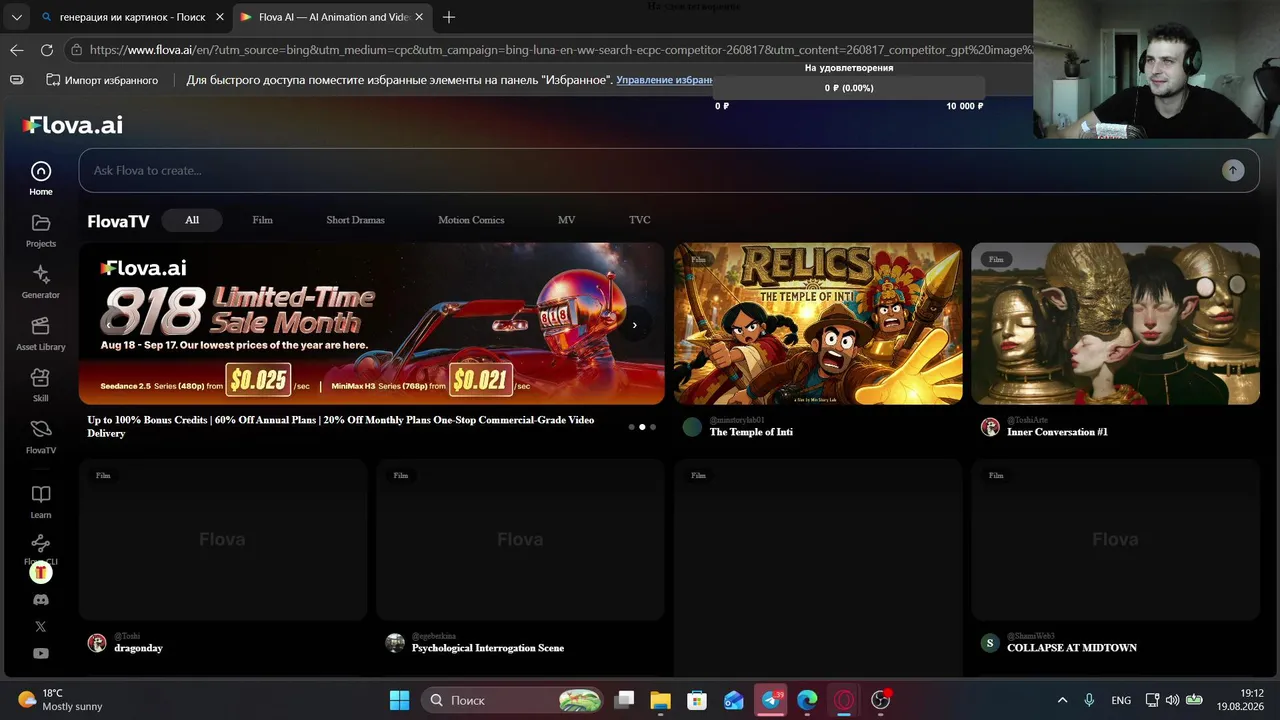Select the third banner carousel dot
This screenshot has height=720, width=1280.
pyautogui.click(x=653, y=427)
